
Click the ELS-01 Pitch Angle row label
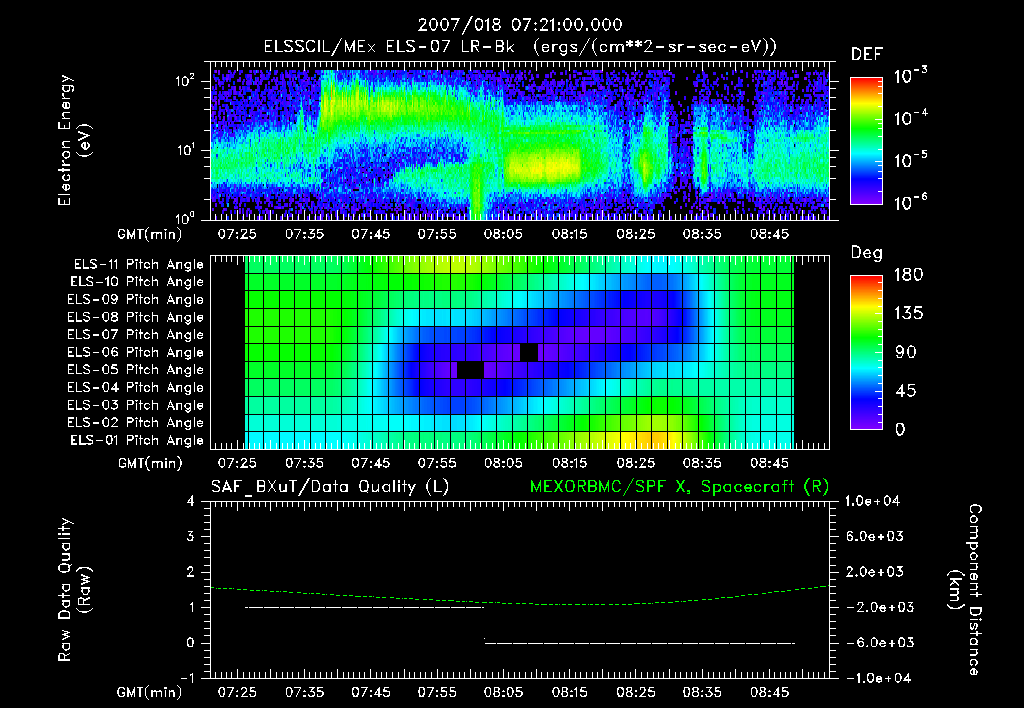(x=137, y=440)
